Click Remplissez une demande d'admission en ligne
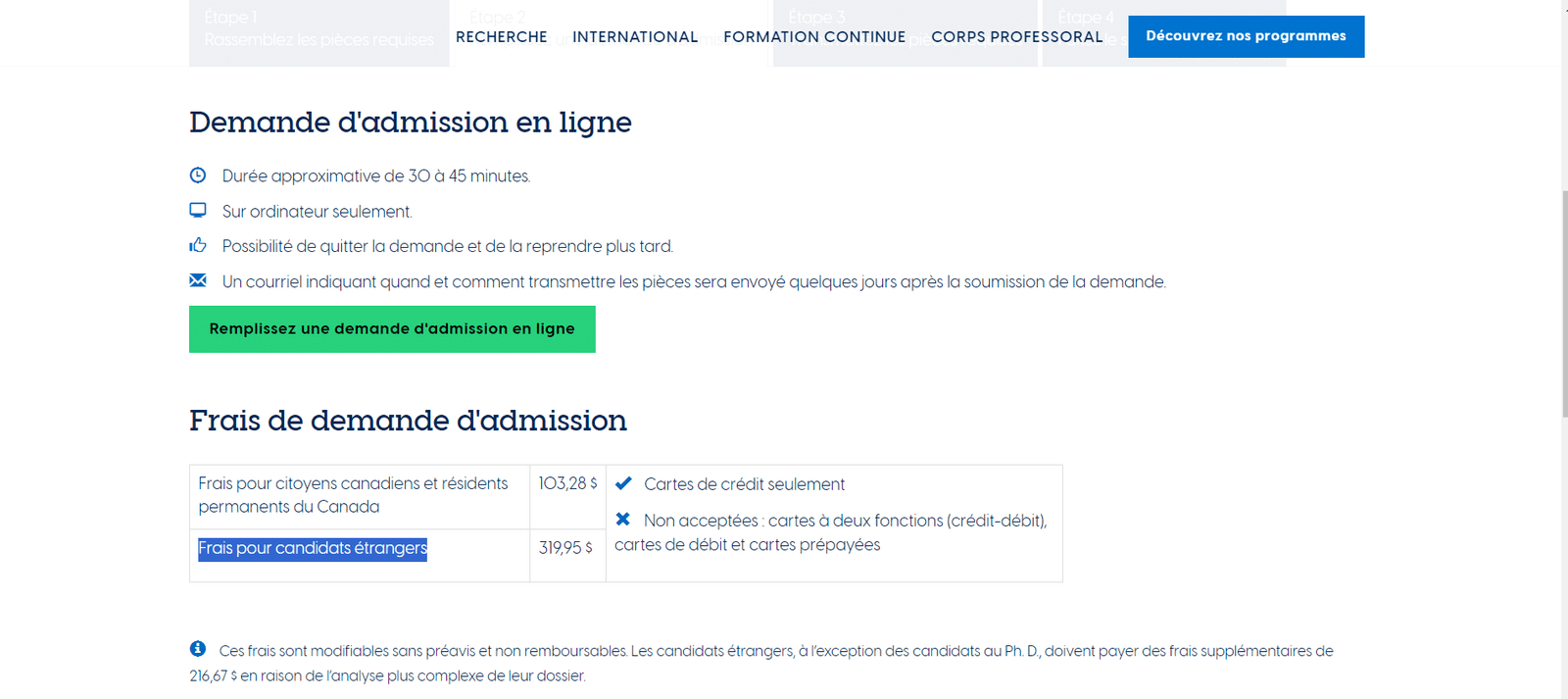This screenshot has height=699, width=1568. pyautogui.click(x=392, y=329)
